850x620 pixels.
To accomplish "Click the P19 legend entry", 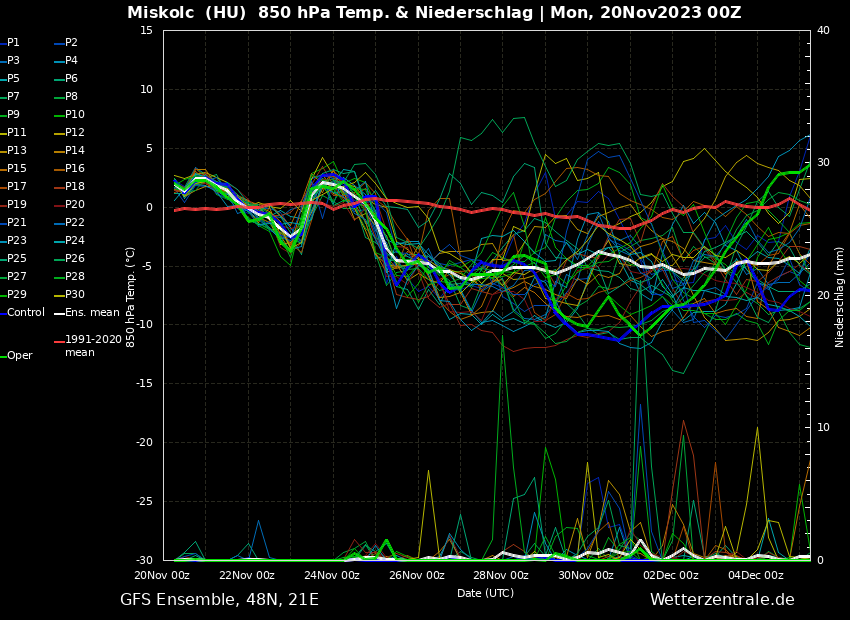I will [x=17, y=205].
